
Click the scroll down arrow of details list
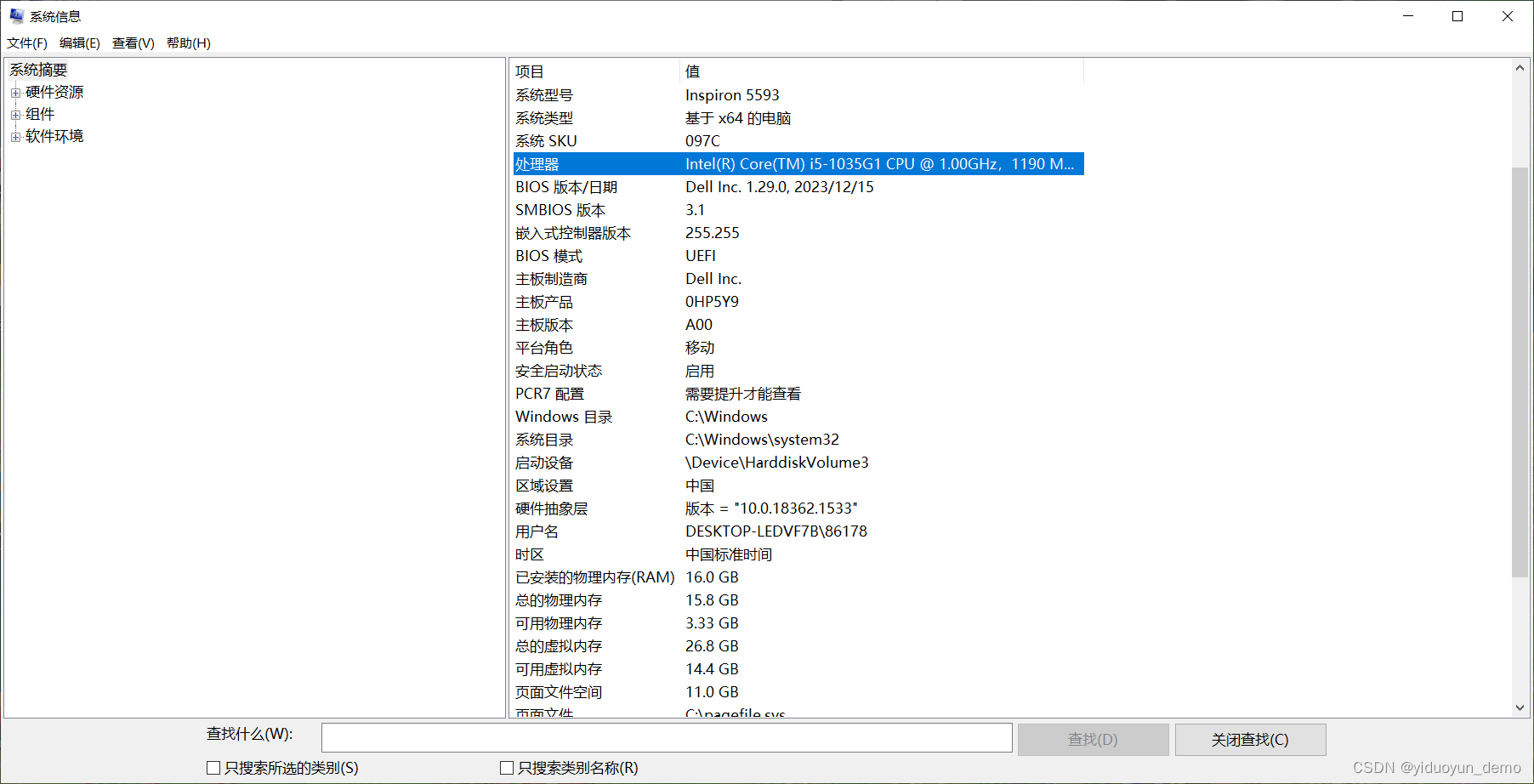tap(1520, 707)
